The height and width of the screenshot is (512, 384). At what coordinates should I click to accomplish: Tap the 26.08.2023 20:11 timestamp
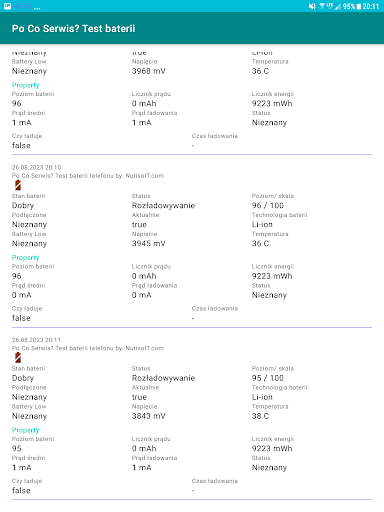[36, 340]
